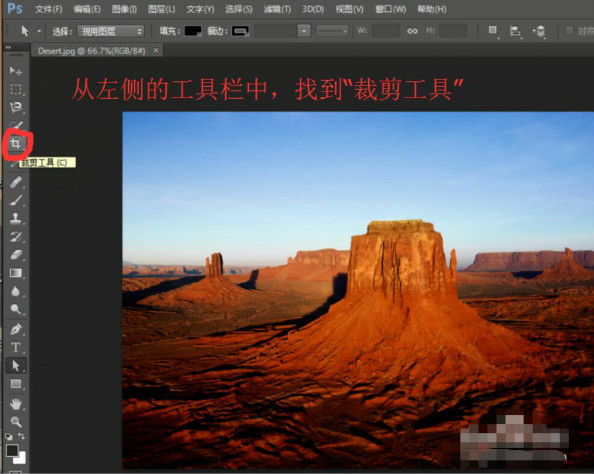Click the desert image canvas
This screenshot has height=474, width=594.
click(358, 290)
